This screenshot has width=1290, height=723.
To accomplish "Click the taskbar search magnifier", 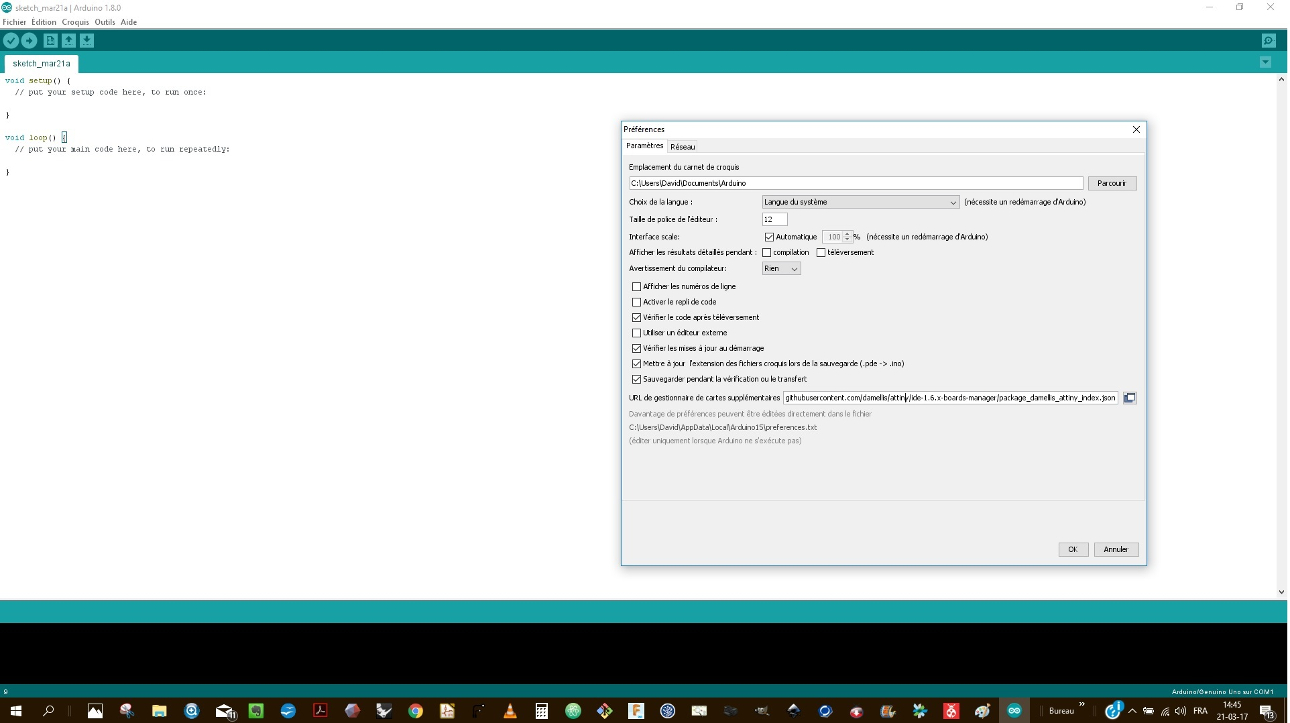I will [x=48, y=711].
